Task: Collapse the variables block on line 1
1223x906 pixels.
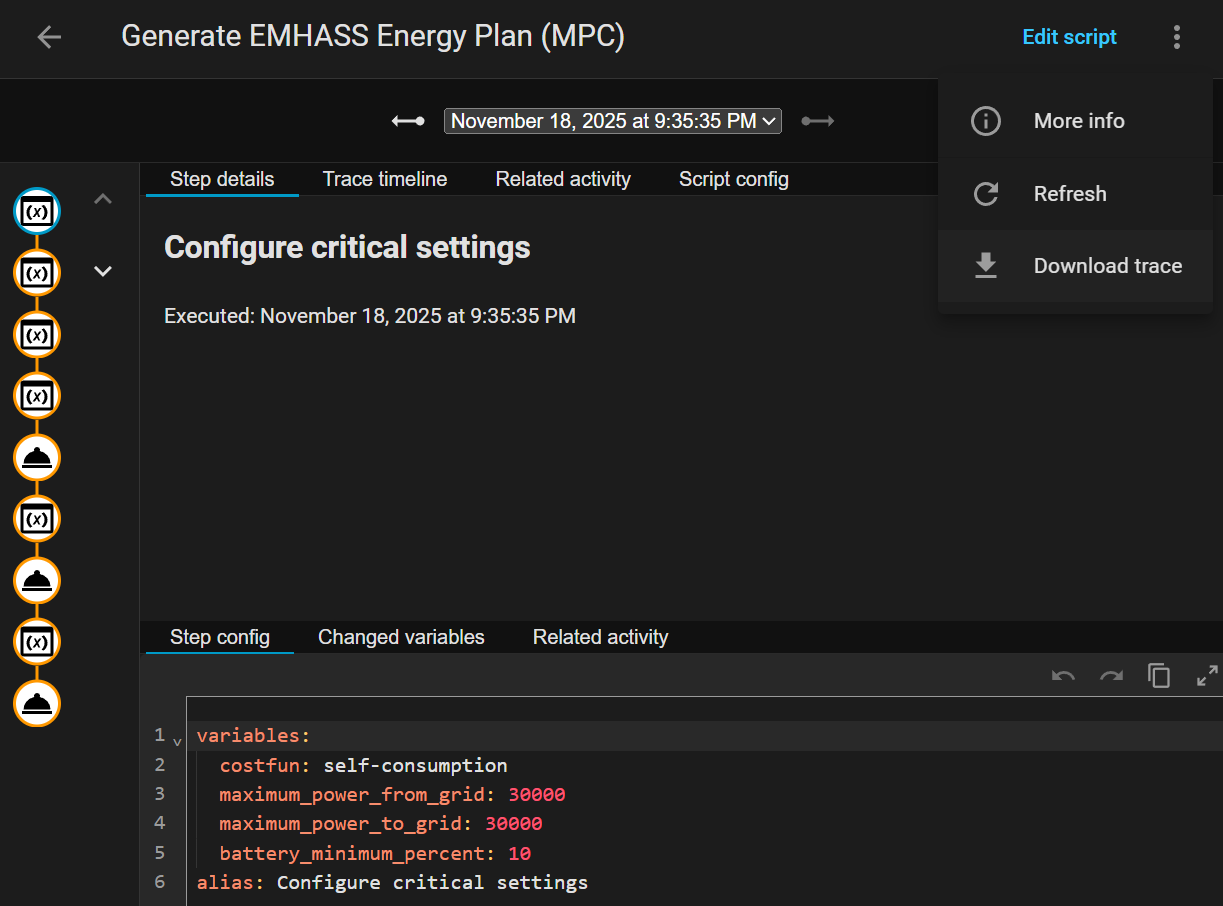Action: (x=177, y=741)
